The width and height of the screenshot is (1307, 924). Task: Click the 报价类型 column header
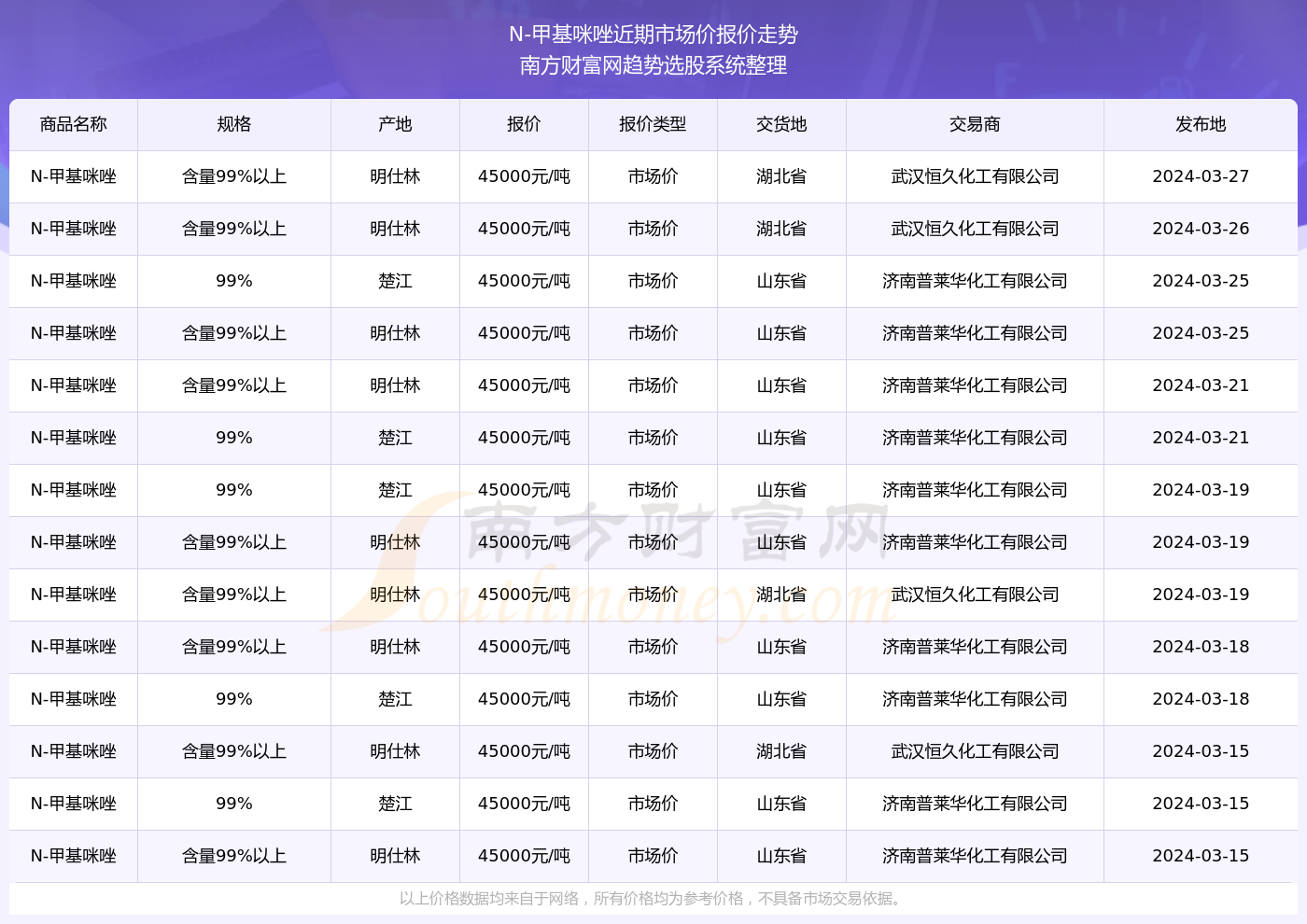pyautogui.click(x=652, y=124)
